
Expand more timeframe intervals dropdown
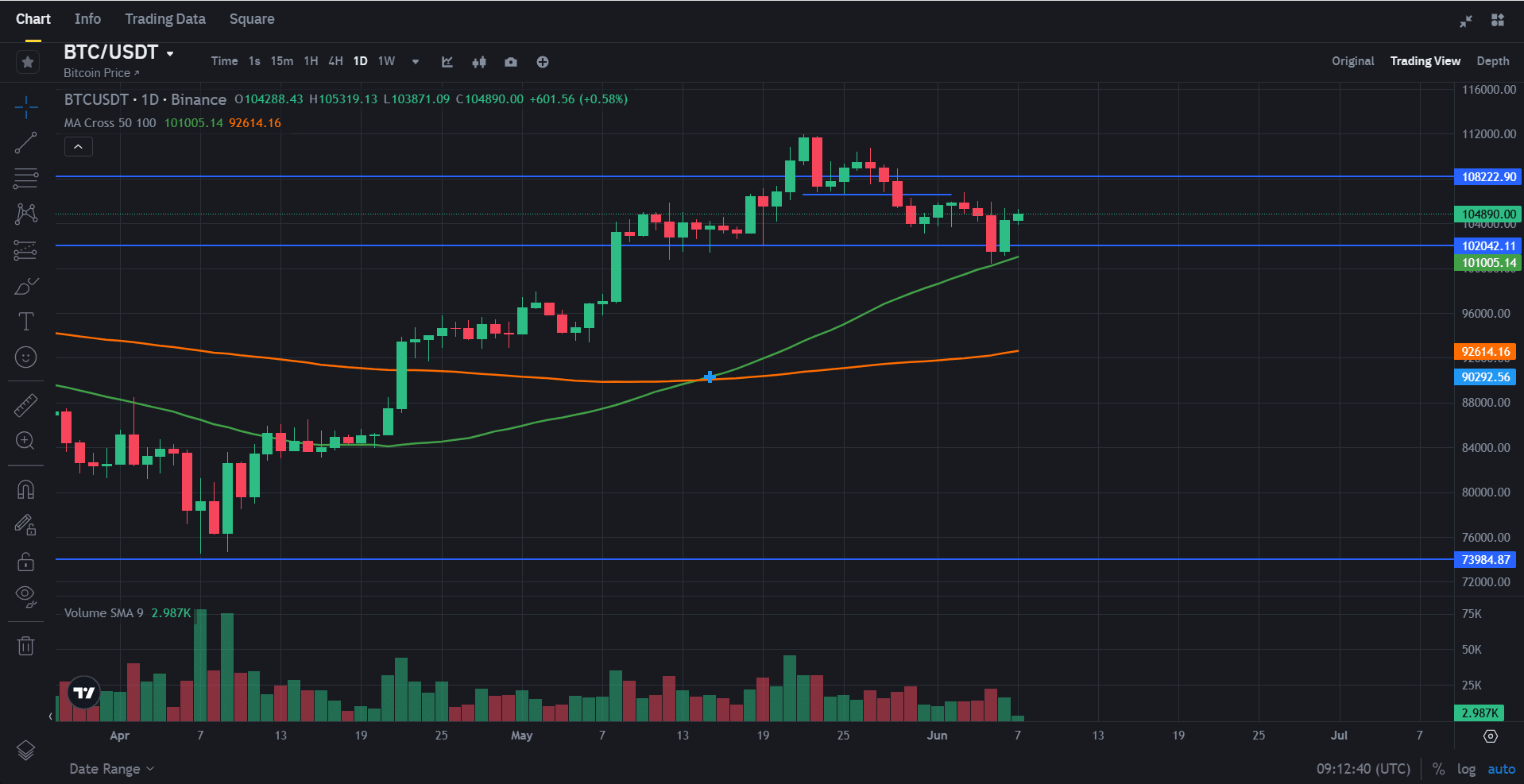pyautogui.click(x=416, y=62)
